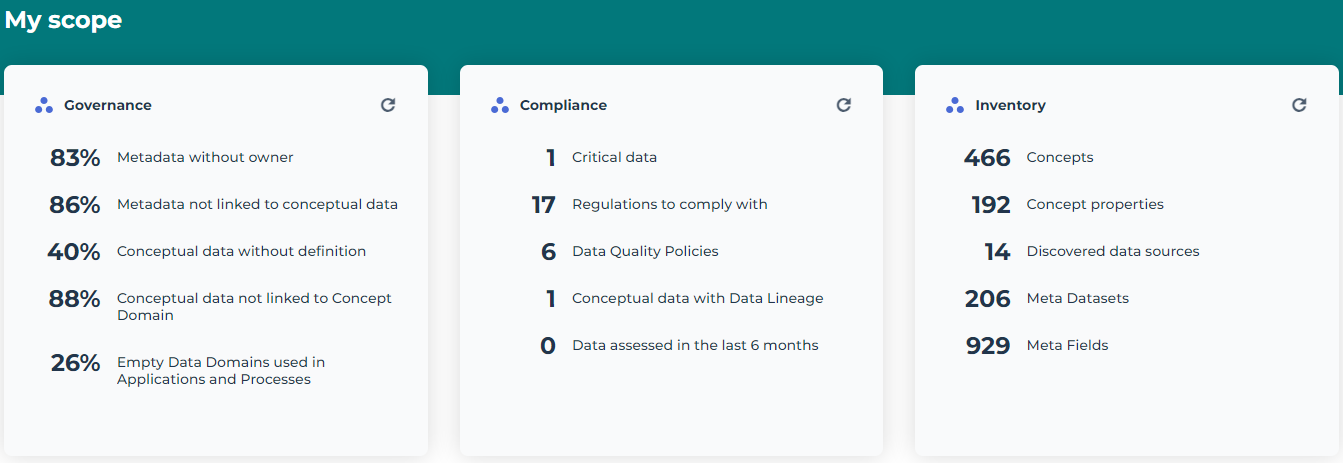Open Metadata without owner metric
Viewport: 1343px width, 463px height.
point(205,158)
